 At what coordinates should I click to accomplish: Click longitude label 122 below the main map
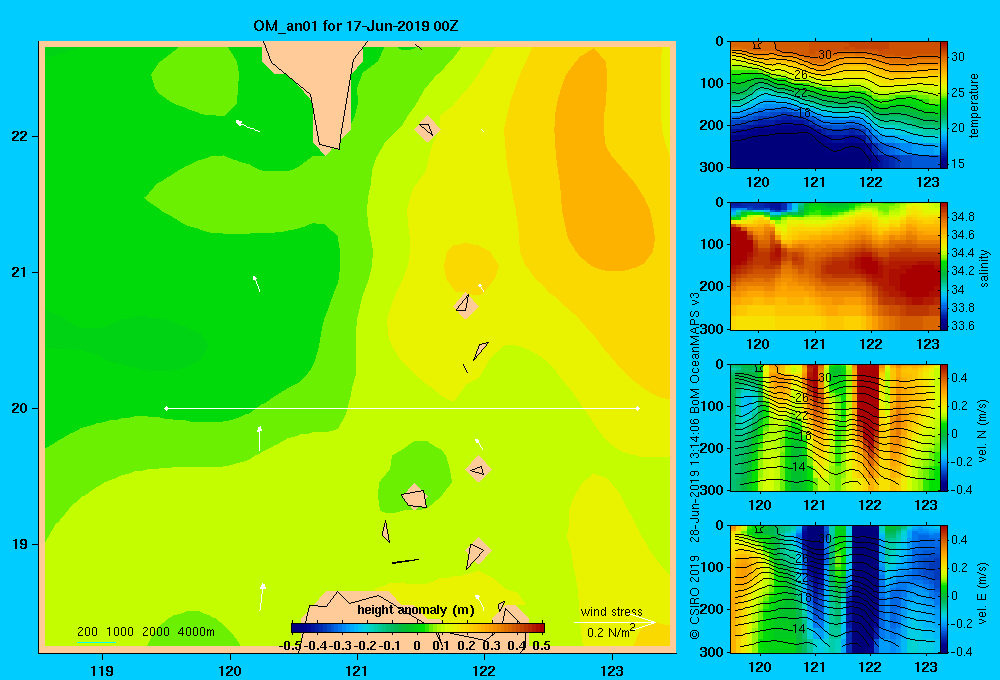485,670
